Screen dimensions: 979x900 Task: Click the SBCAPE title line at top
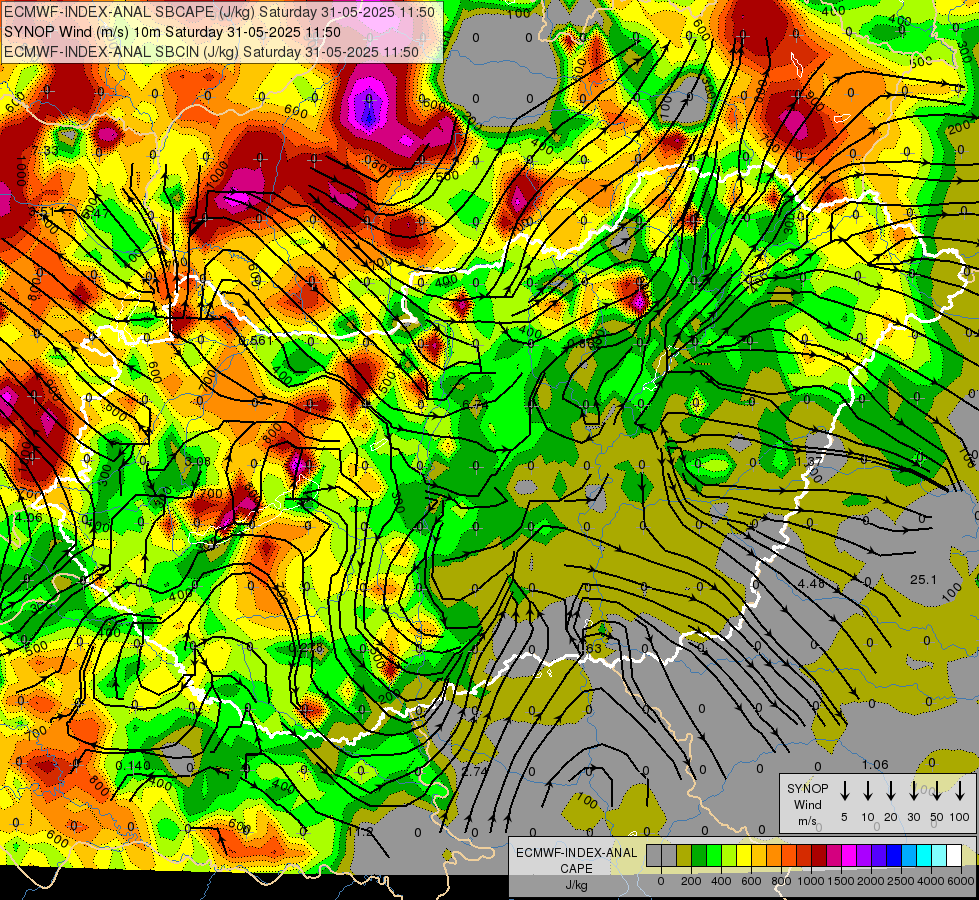tap(219, 12)
